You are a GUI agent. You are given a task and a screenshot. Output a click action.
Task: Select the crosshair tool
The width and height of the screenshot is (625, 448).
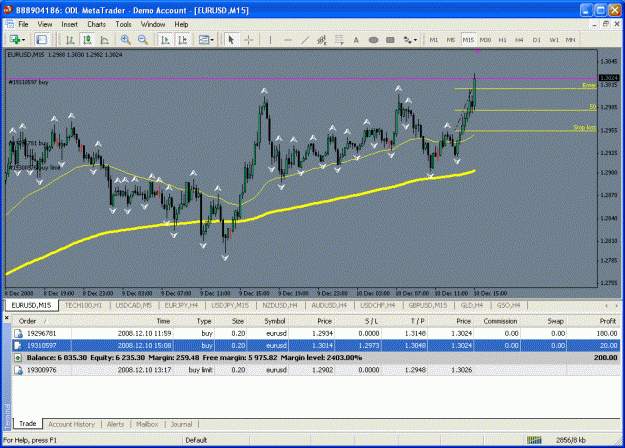click(248, 40)
